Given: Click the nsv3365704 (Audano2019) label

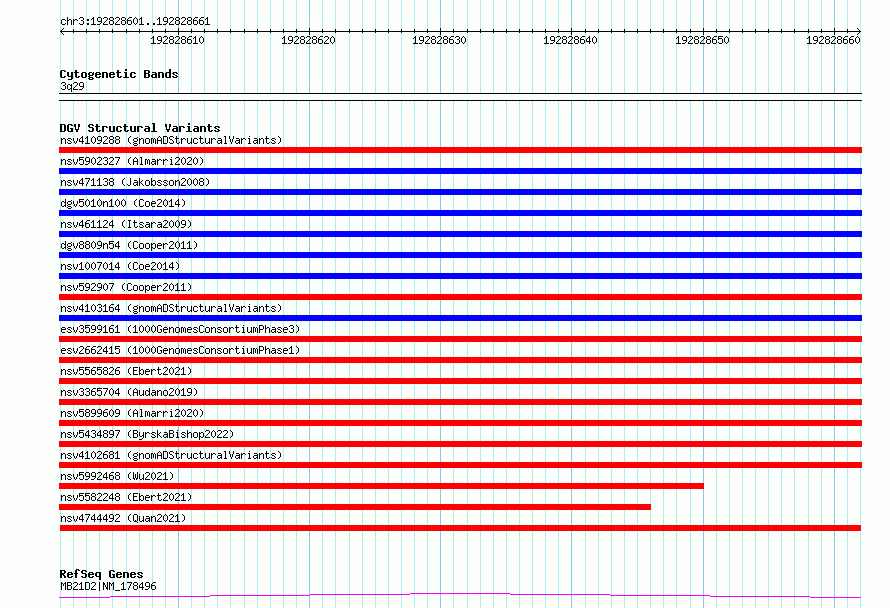Looking at the screenshot, I should 129,392.
